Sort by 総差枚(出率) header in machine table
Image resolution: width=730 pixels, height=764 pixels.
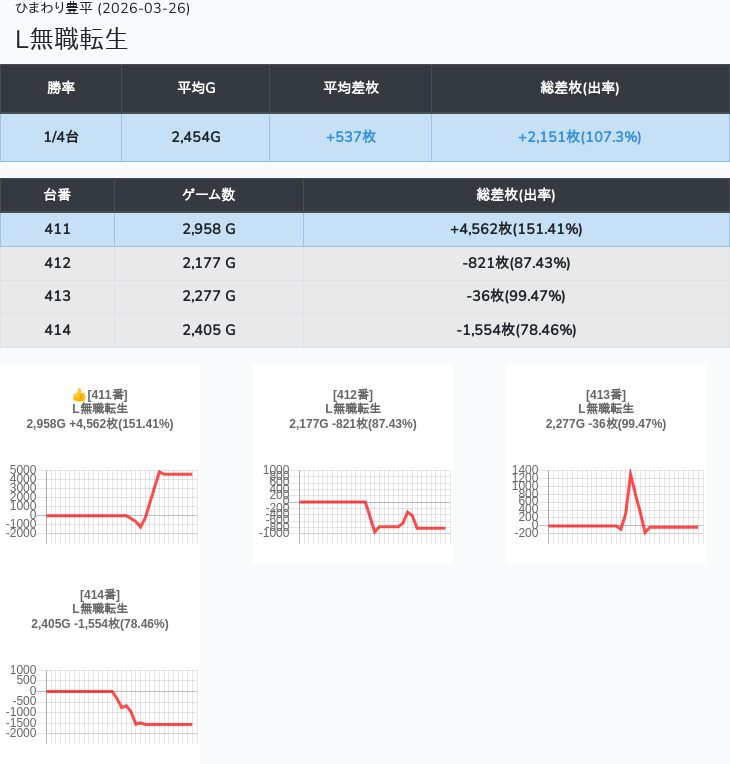pos(516,195)
